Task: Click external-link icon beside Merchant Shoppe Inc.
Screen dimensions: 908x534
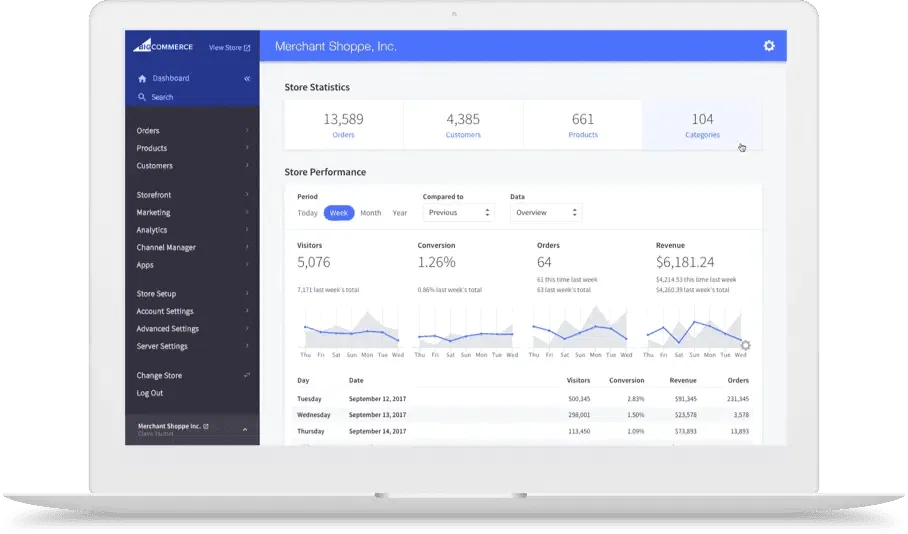Action: click(206, 426)
